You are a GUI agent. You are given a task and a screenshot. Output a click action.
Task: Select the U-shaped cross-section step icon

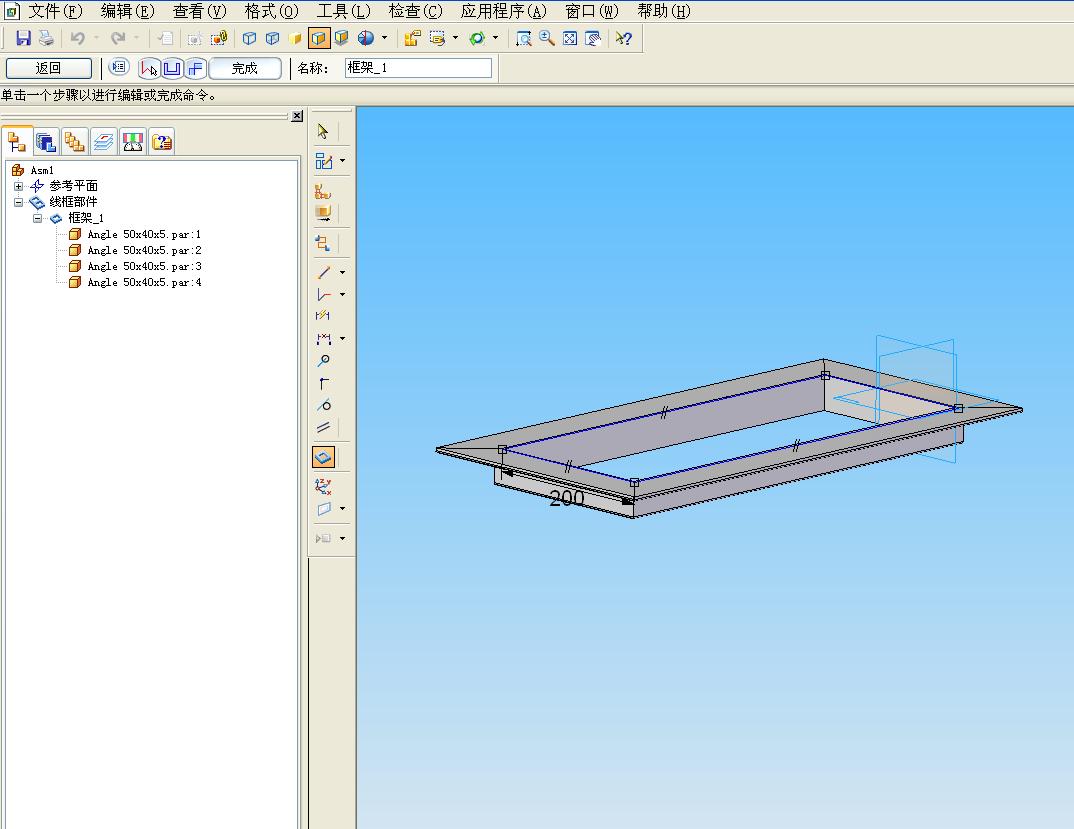click(172, 68)
